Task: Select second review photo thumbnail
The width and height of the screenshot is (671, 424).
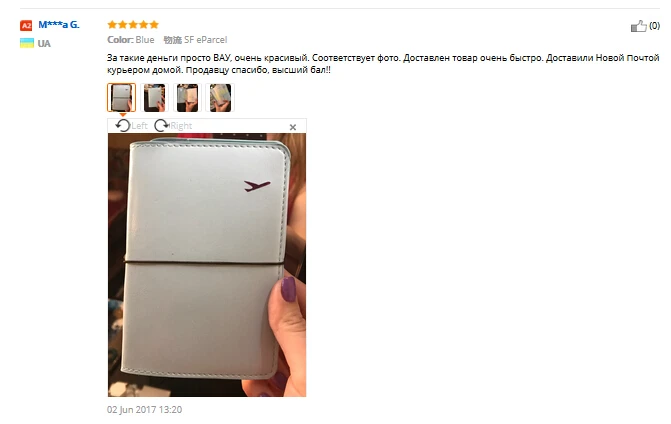Action: pyautogui.click(x=154, y=98)
